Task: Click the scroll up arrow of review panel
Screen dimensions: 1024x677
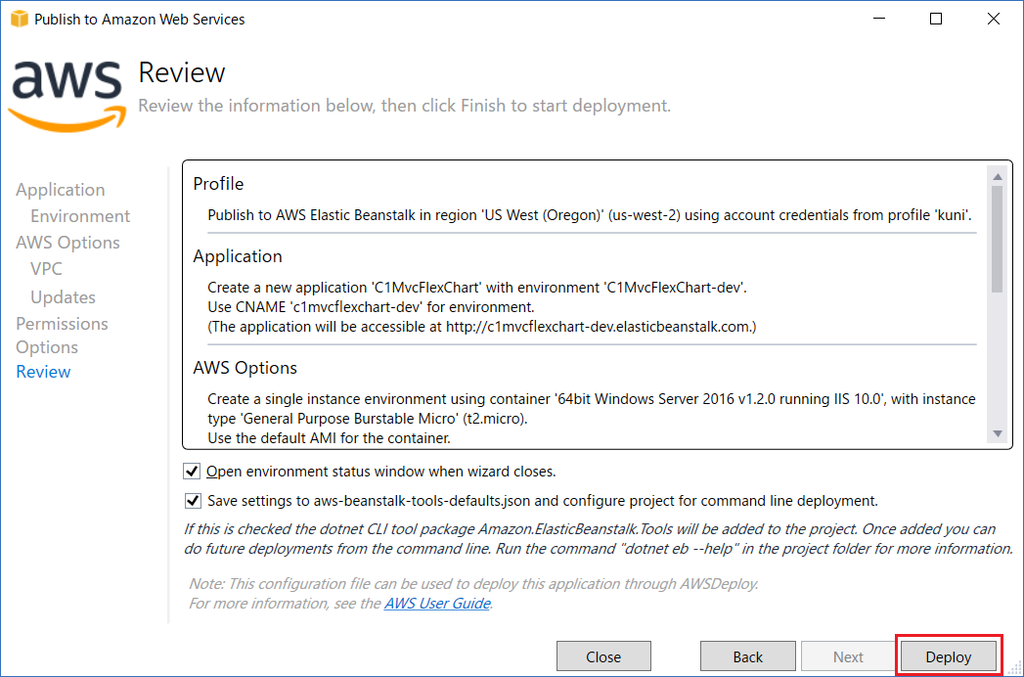Action: pos(997,177)
